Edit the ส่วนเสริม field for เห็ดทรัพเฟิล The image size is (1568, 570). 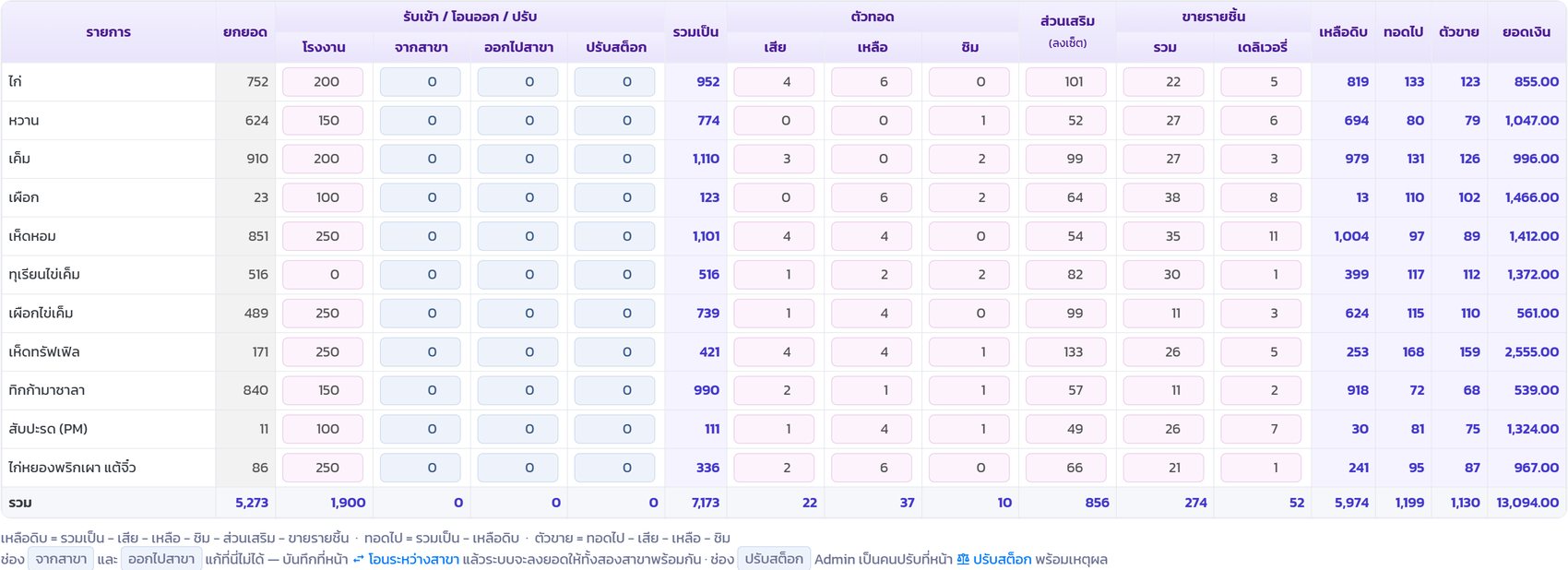(1067, 352)
